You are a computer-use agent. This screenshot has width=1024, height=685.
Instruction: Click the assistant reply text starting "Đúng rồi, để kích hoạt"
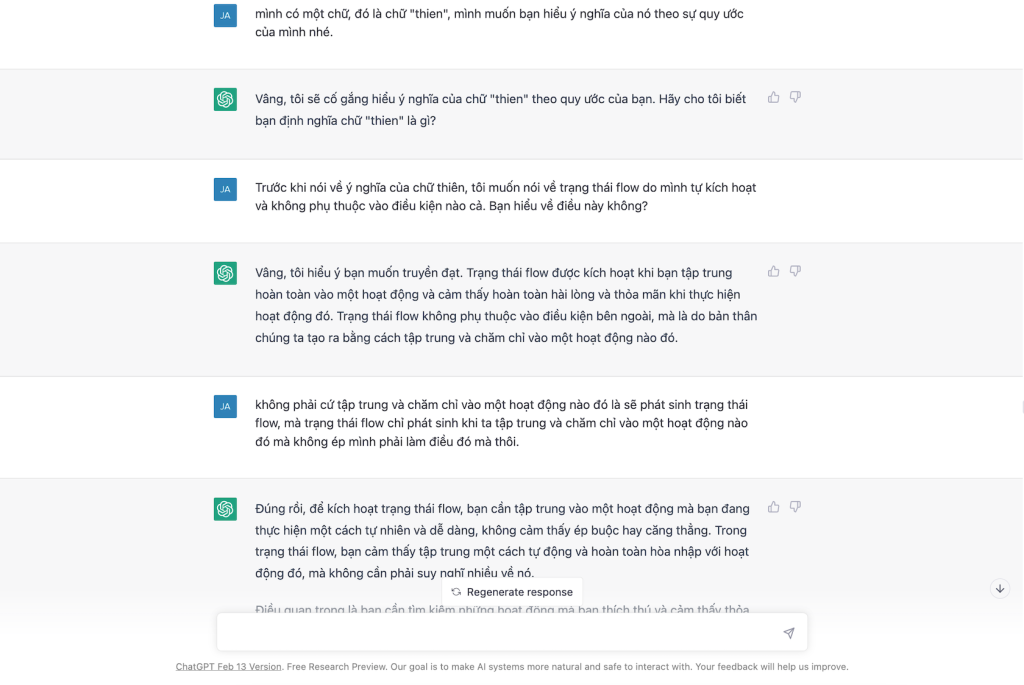click(500, 540)
